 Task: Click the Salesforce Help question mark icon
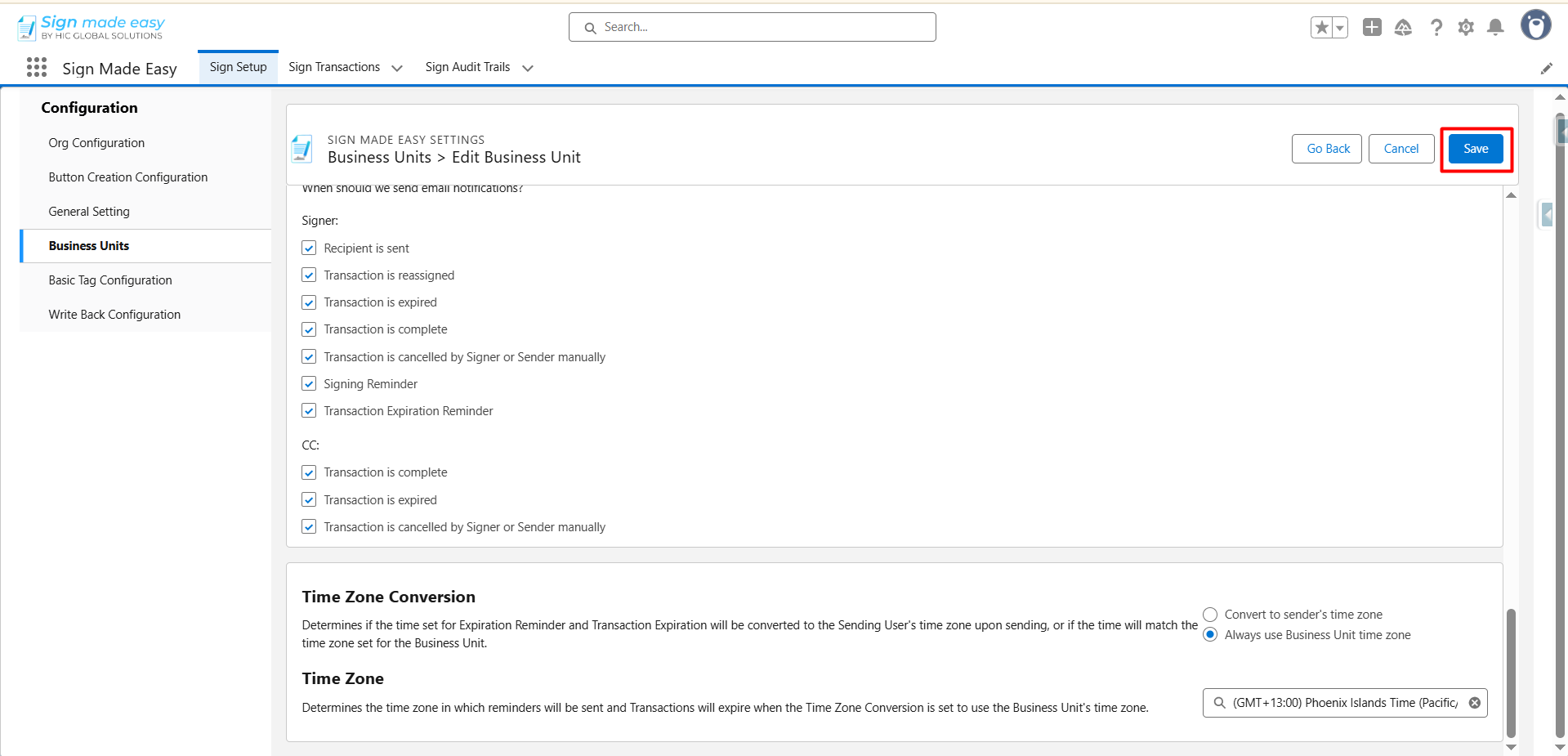tap(1436, 28)
